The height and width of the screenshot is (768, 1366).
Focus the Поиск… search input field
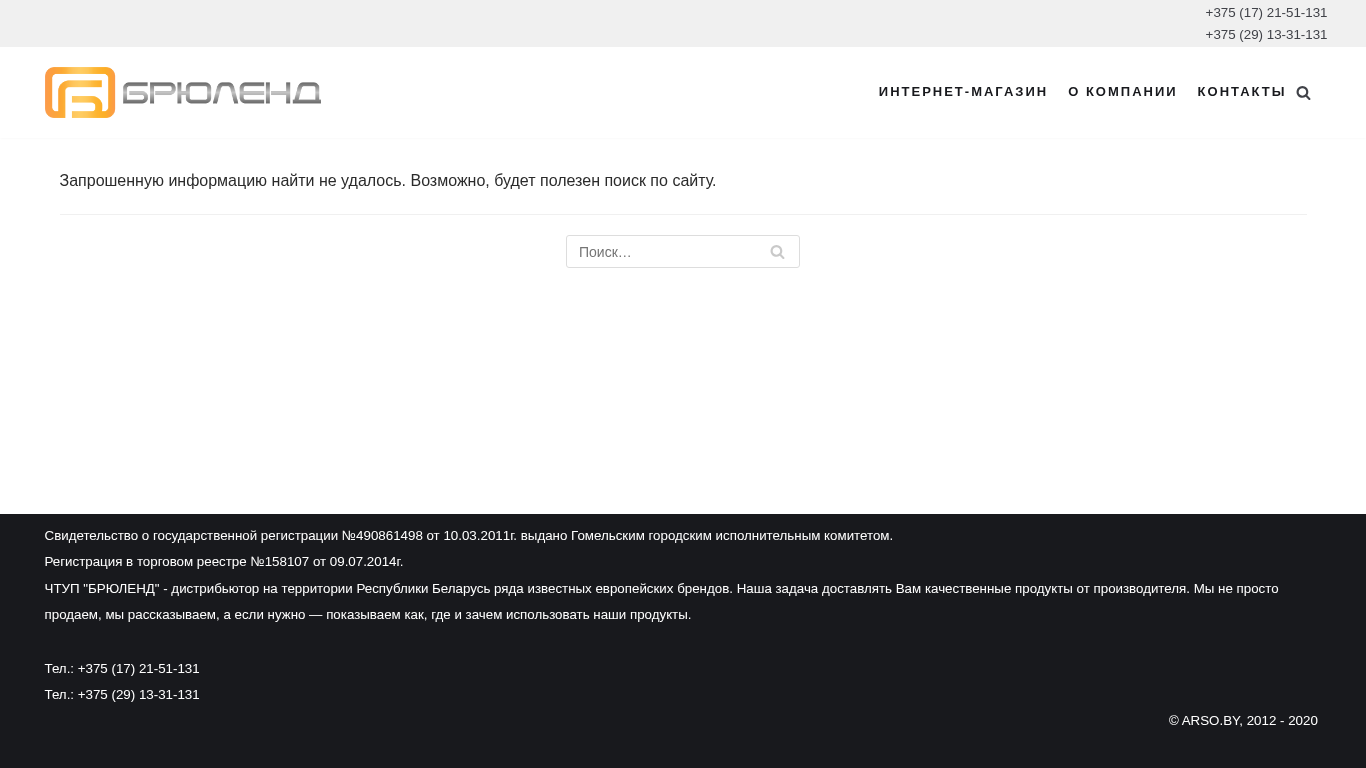(683, 252)
